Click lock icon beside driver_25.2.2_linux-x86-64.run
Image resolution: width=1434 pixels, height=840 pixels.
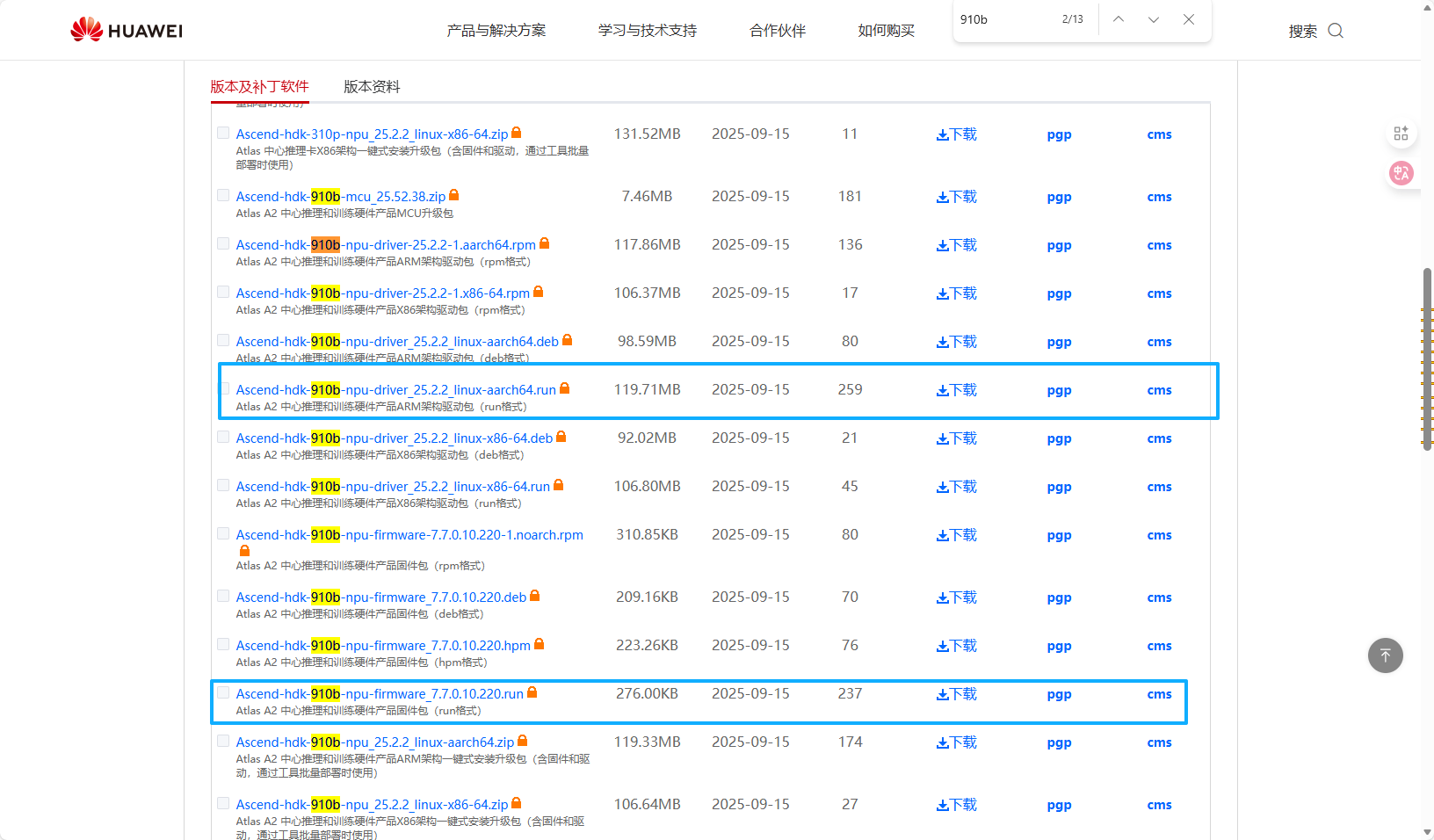coord(559,485)
